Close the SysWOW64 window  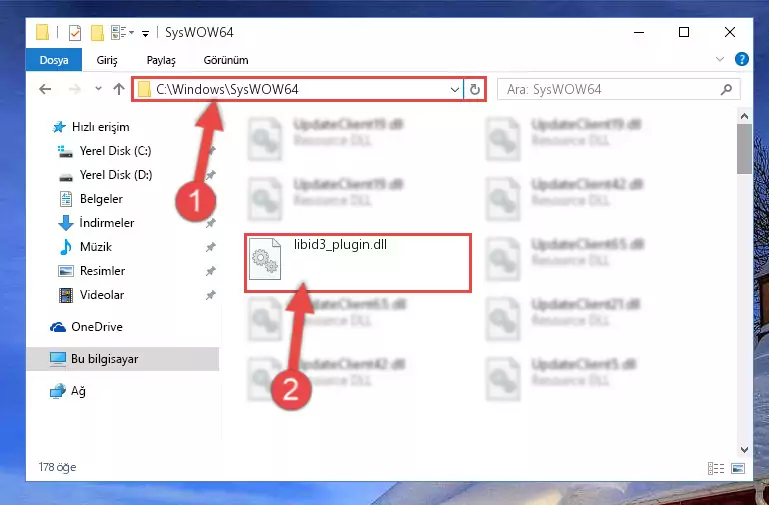pyautogui.click(x=730, y=33)
